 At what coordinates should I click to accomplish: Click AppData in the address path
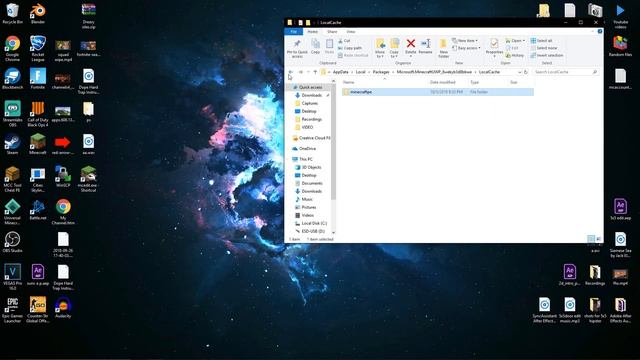tap(340, 72)
